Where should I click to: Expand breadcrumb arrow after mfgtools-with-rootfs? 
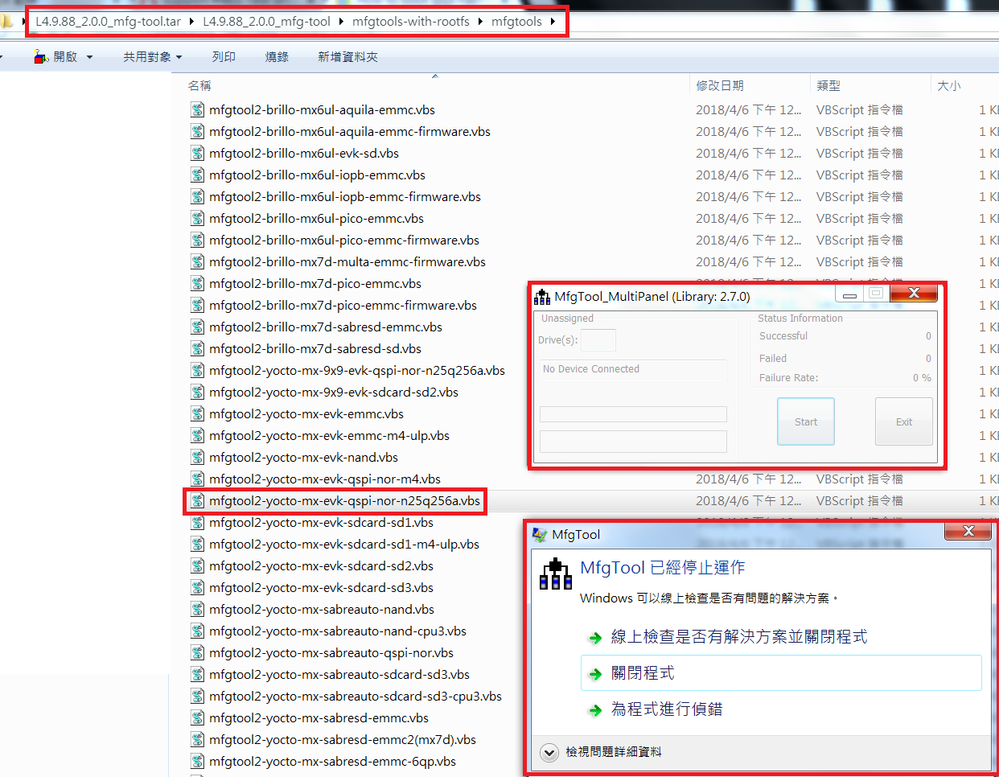tap(480, 22)
